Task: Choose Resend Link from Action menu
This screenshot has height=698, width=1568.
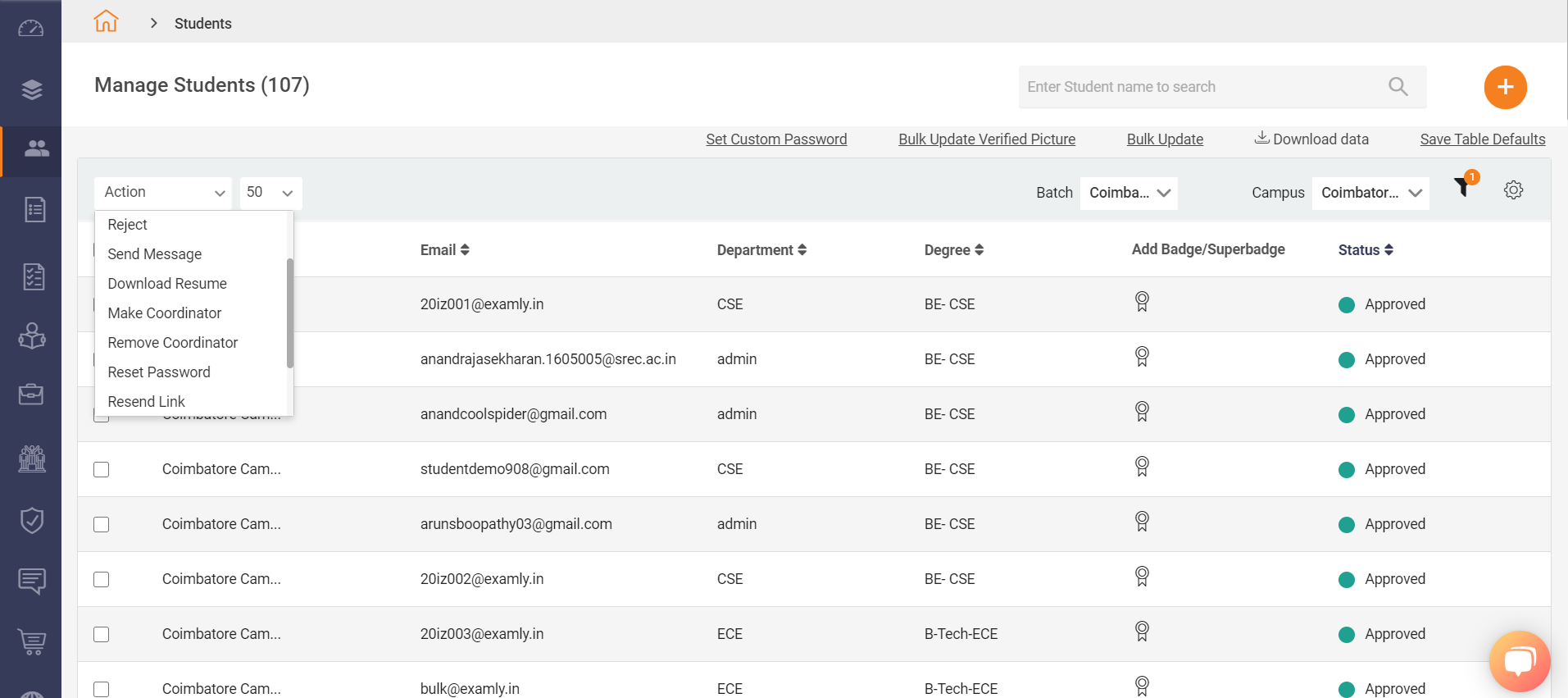Action: [x=191, y=402]
